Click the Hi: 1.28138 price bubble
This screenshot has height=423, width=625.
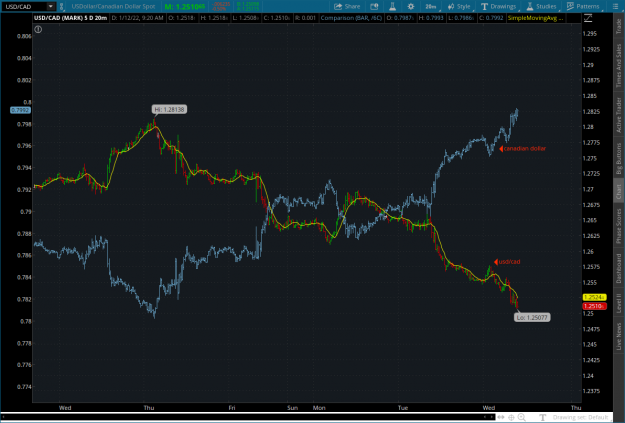(x=169, y=109)
